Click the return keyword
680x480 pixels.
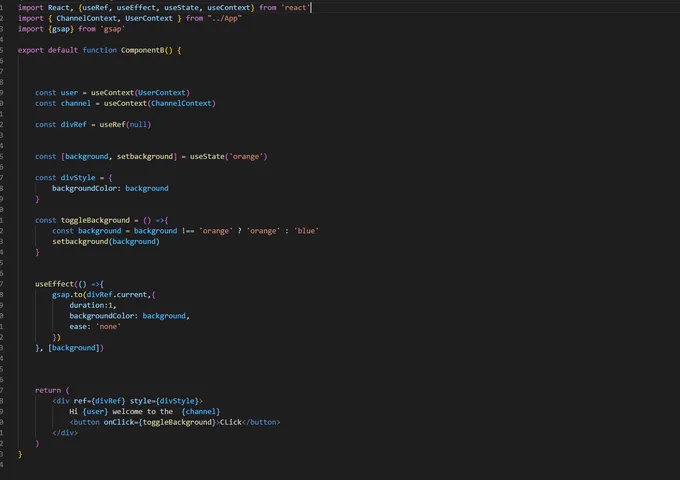48,390
